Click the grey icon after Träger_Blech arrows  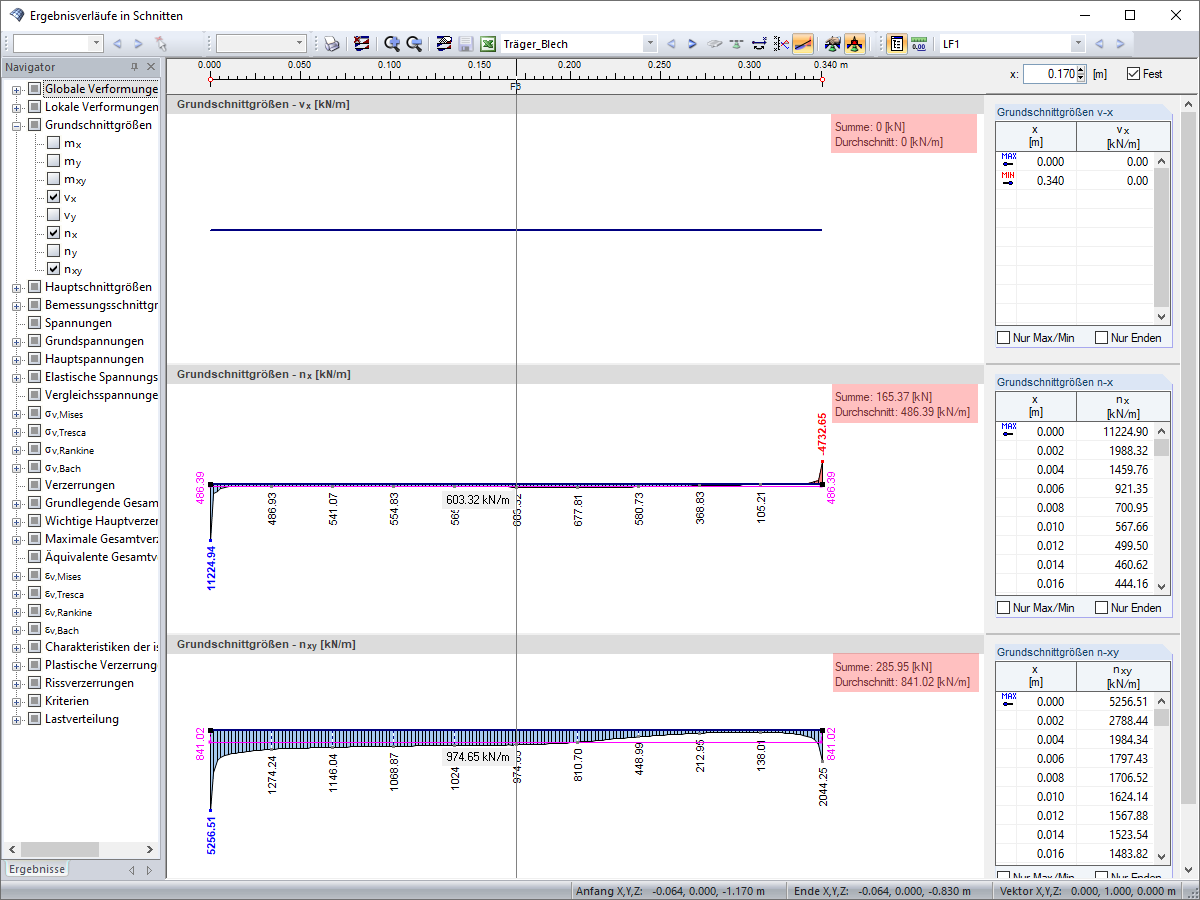click(714, 44)
